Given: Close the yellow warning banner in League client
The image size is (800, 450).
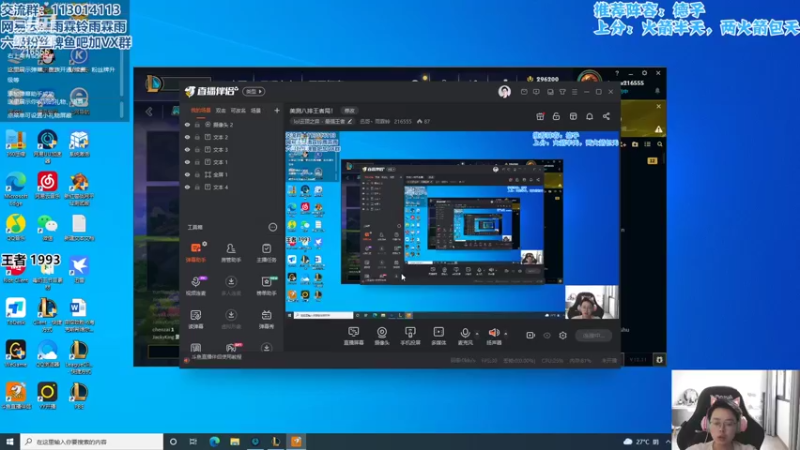Looking at the screenshot, I should click(659, 106).
